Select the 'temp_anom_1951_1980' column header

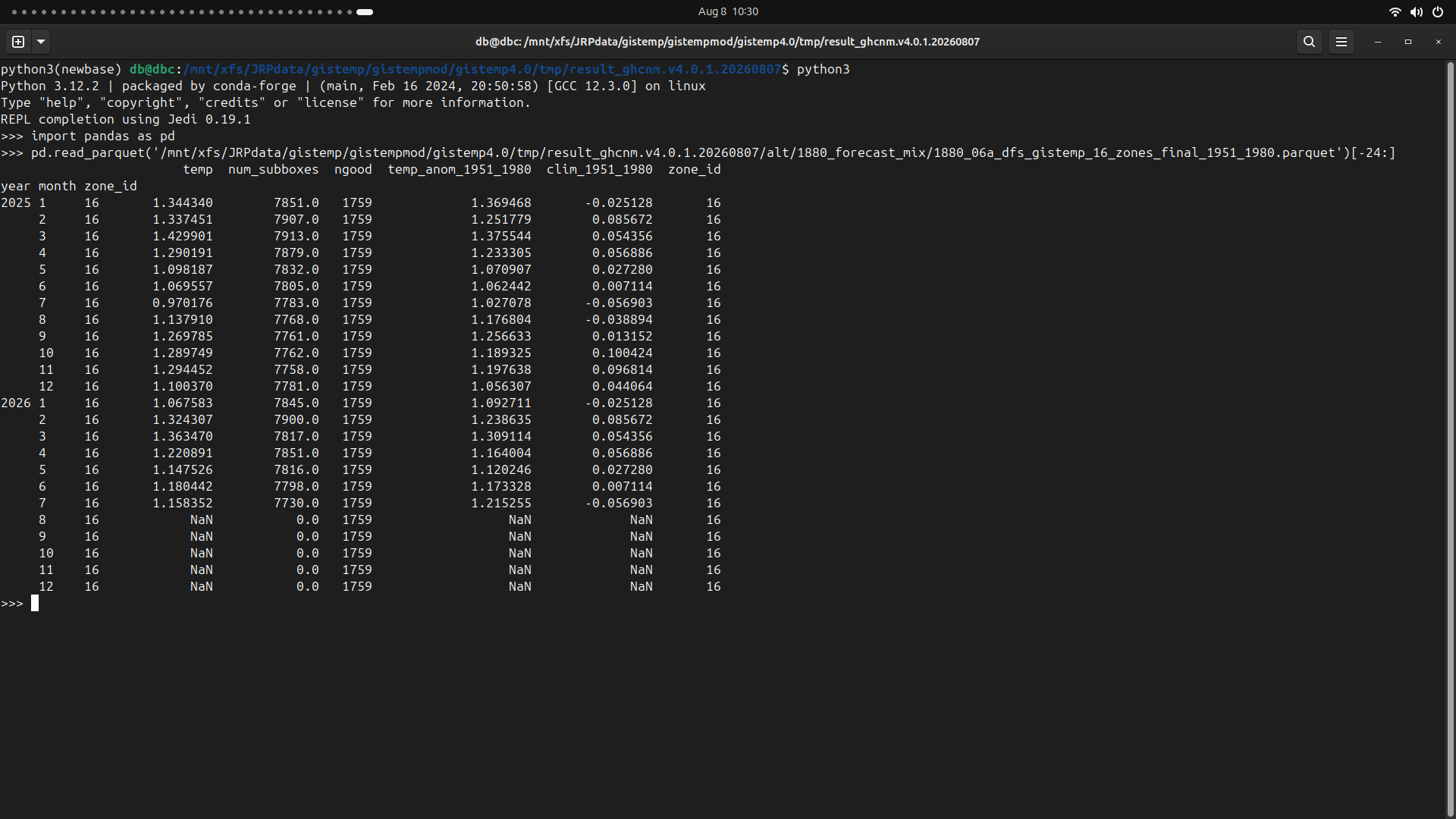tap(460, 169)
